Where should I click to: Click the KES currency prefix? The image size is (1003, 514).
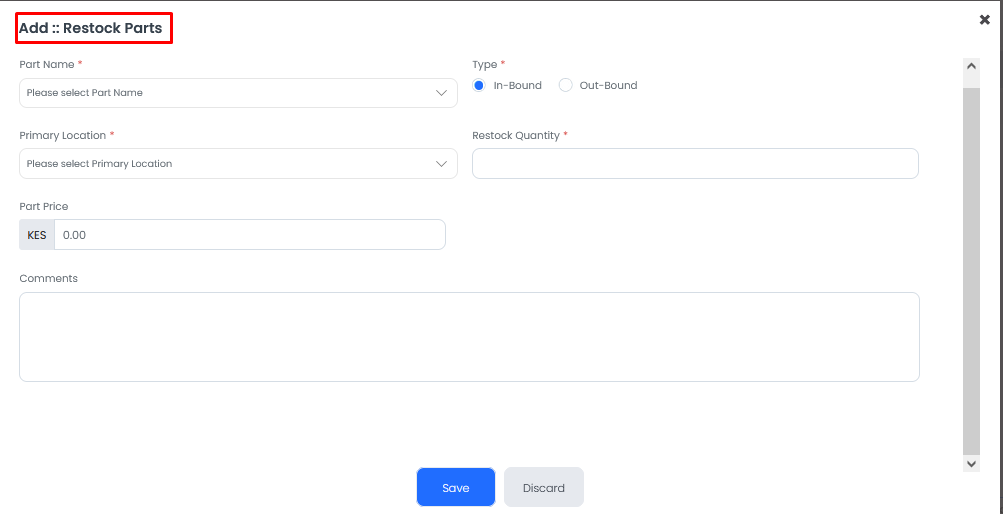tap(37, 235)
